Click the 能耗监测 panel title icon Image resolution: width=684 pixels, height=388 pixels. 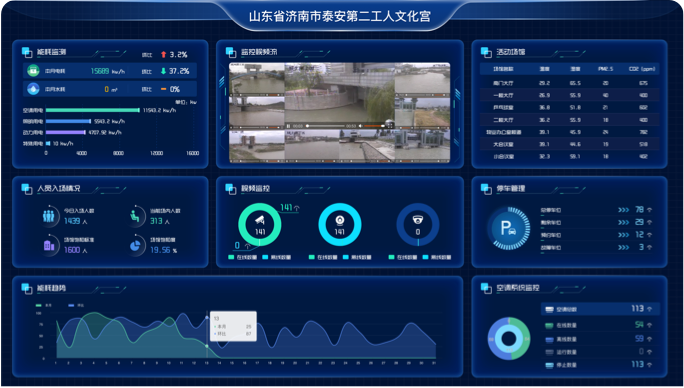tap(27, 52)
